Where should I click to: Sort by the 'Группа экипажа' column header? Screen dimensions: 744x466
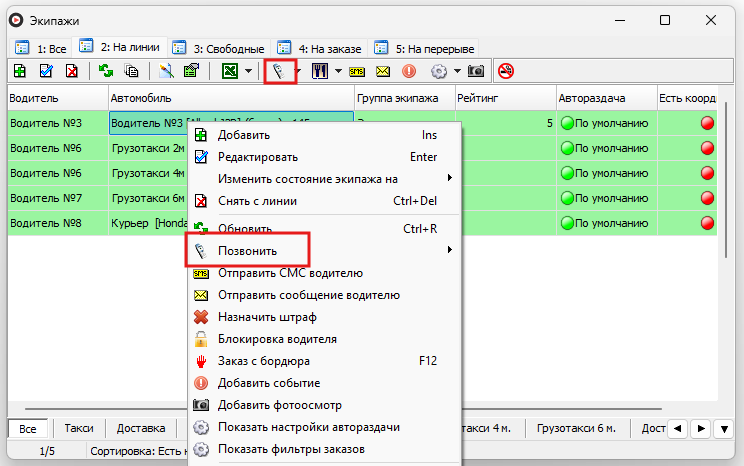point(405,98)
